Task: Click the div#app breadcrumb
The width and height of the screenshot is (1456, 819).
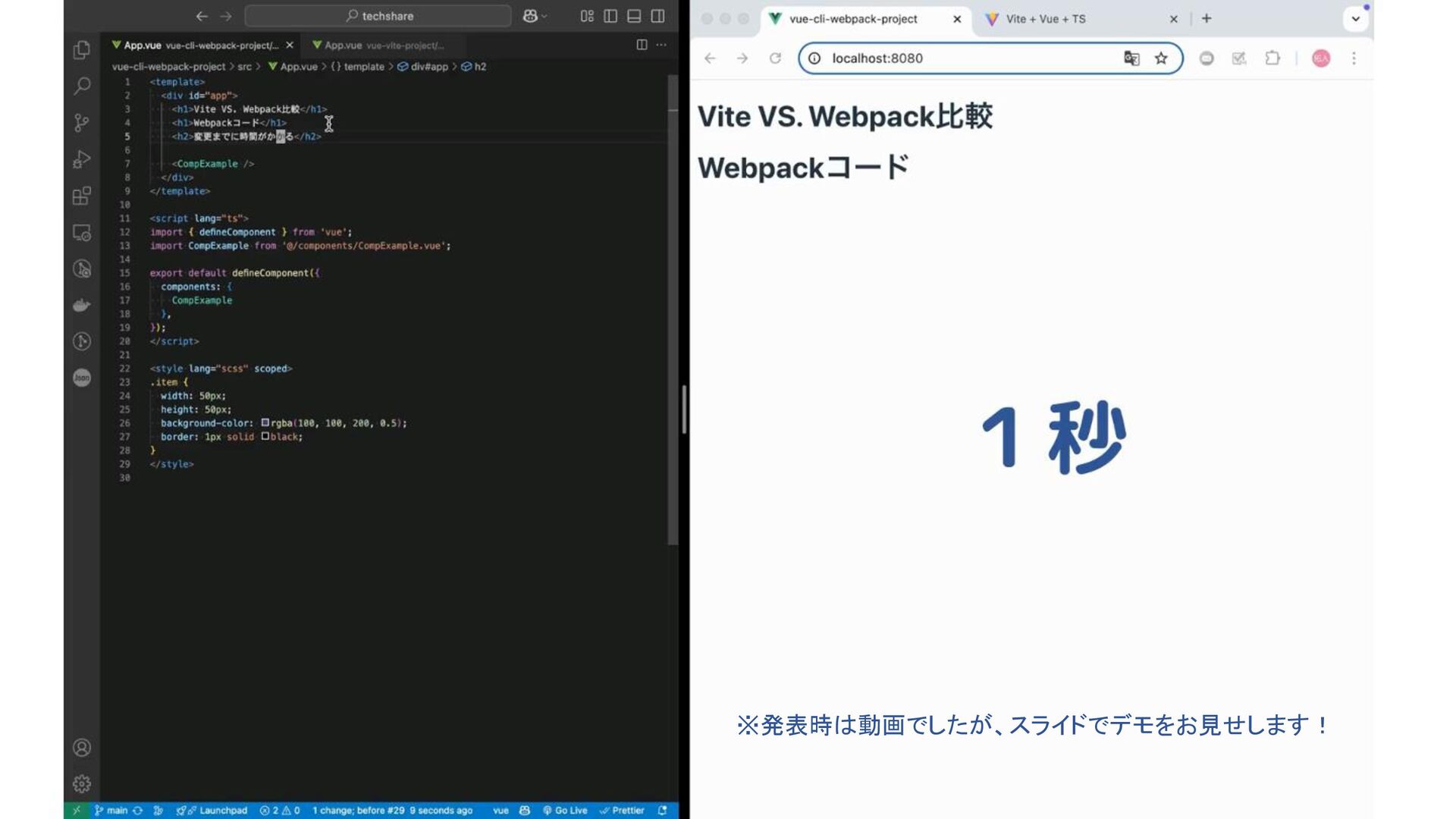Action: [x=423, y=67]
